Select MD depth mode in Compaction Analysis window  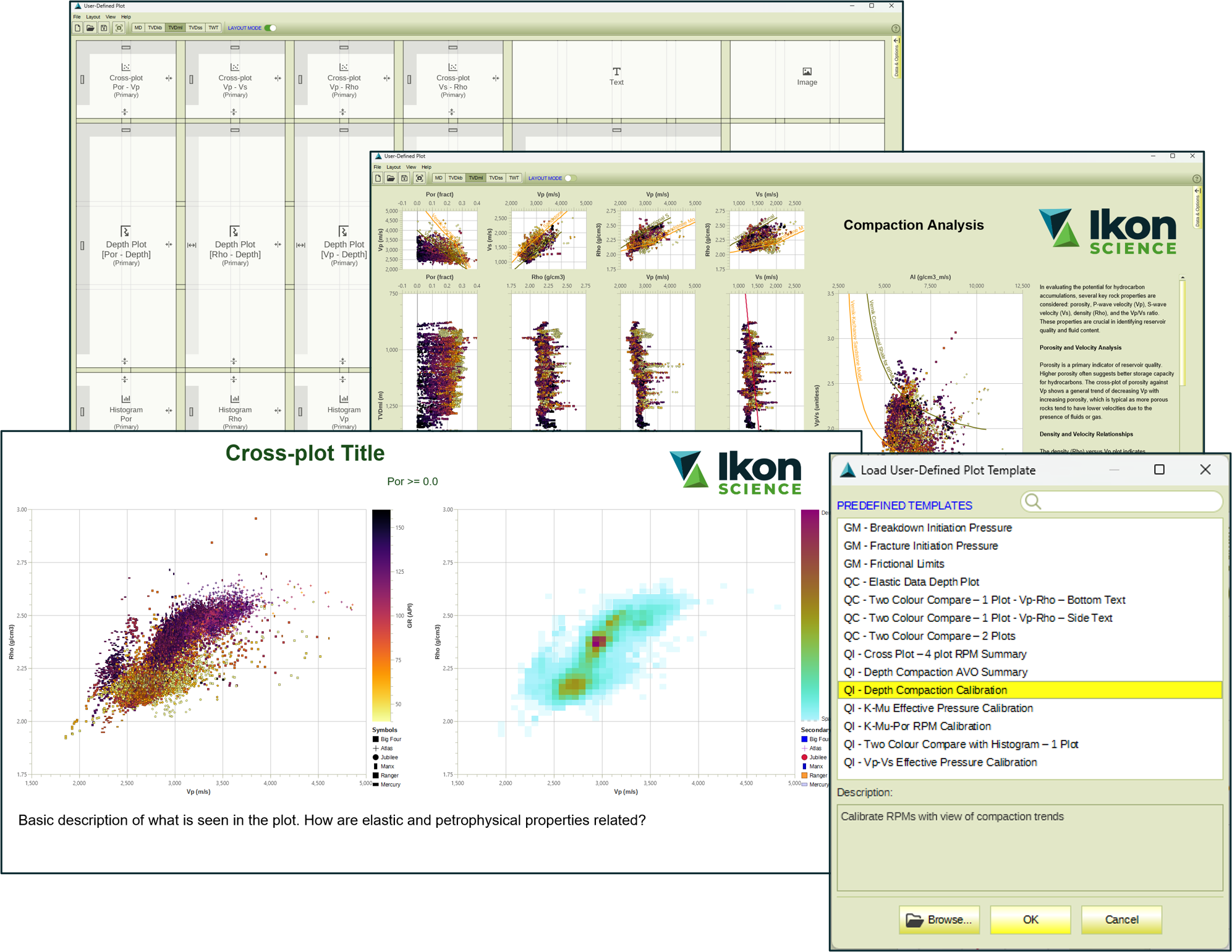pos(438,178)
